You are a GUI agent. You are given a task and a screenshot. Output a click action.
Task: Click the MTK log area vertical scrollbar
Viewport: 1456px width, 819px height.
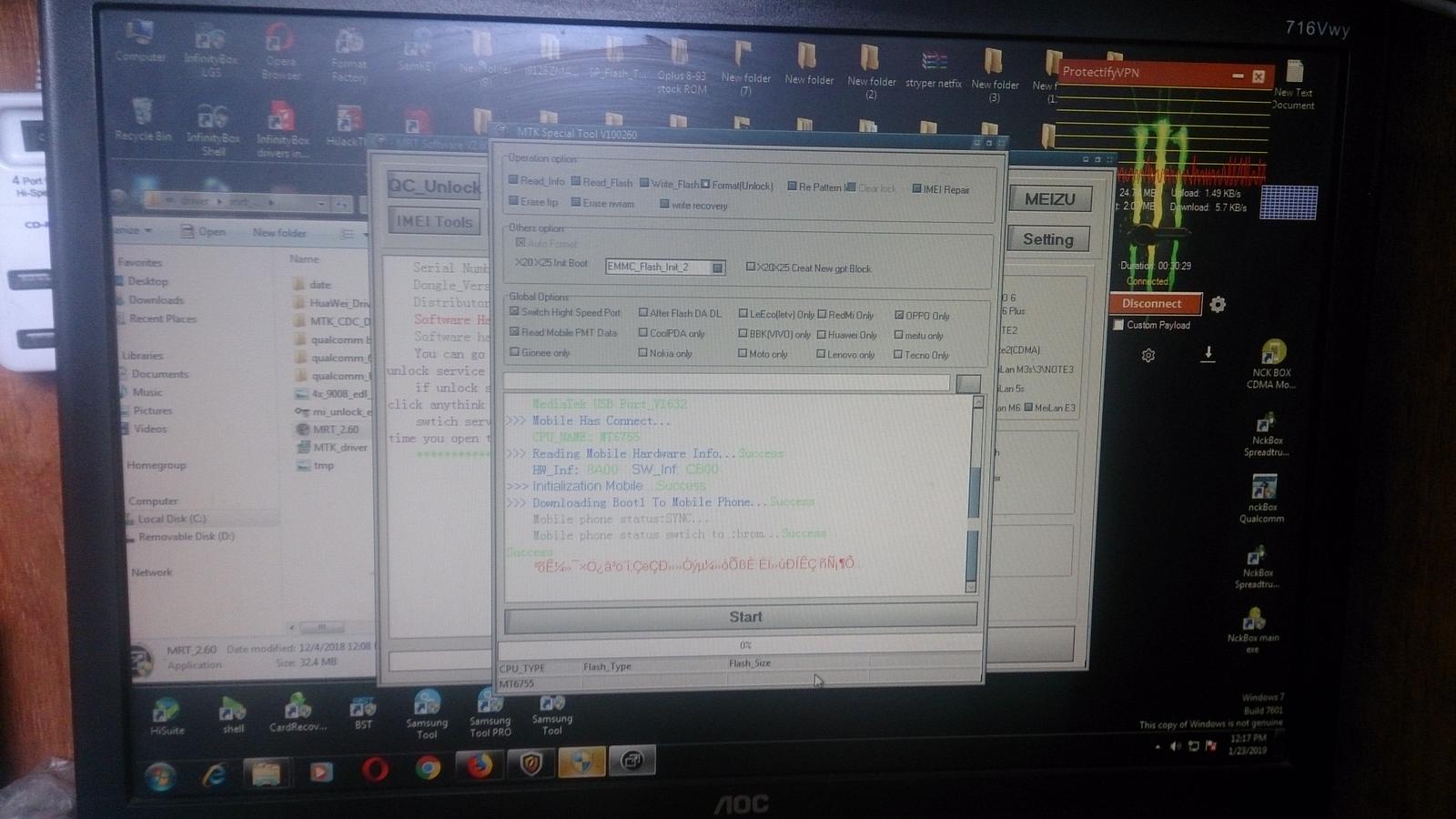pyautogui.click(x=976, y=496)
